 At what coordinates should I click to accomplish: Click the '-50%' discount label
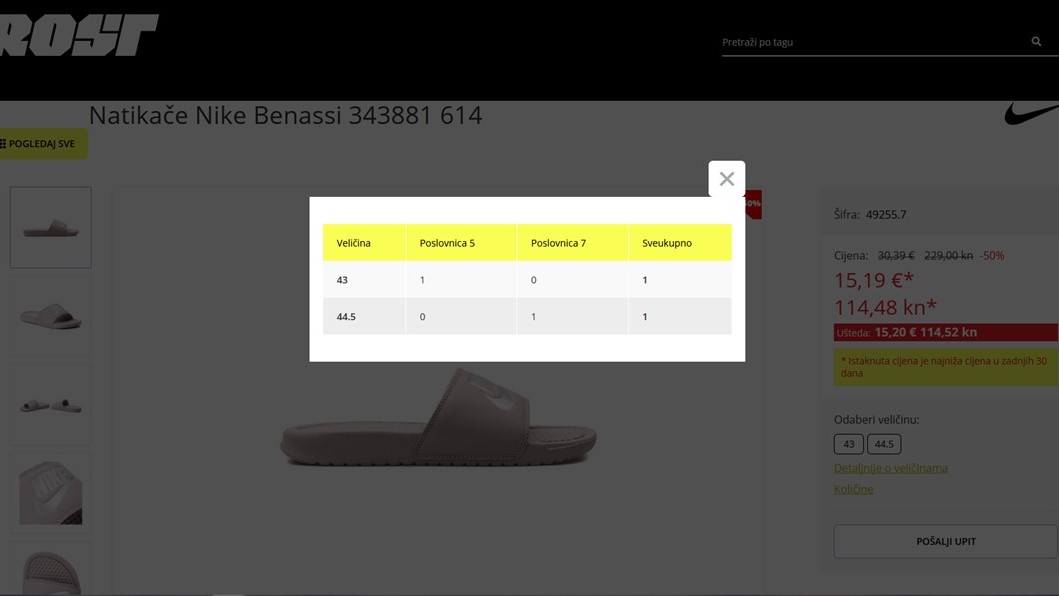tap(992, 255)
